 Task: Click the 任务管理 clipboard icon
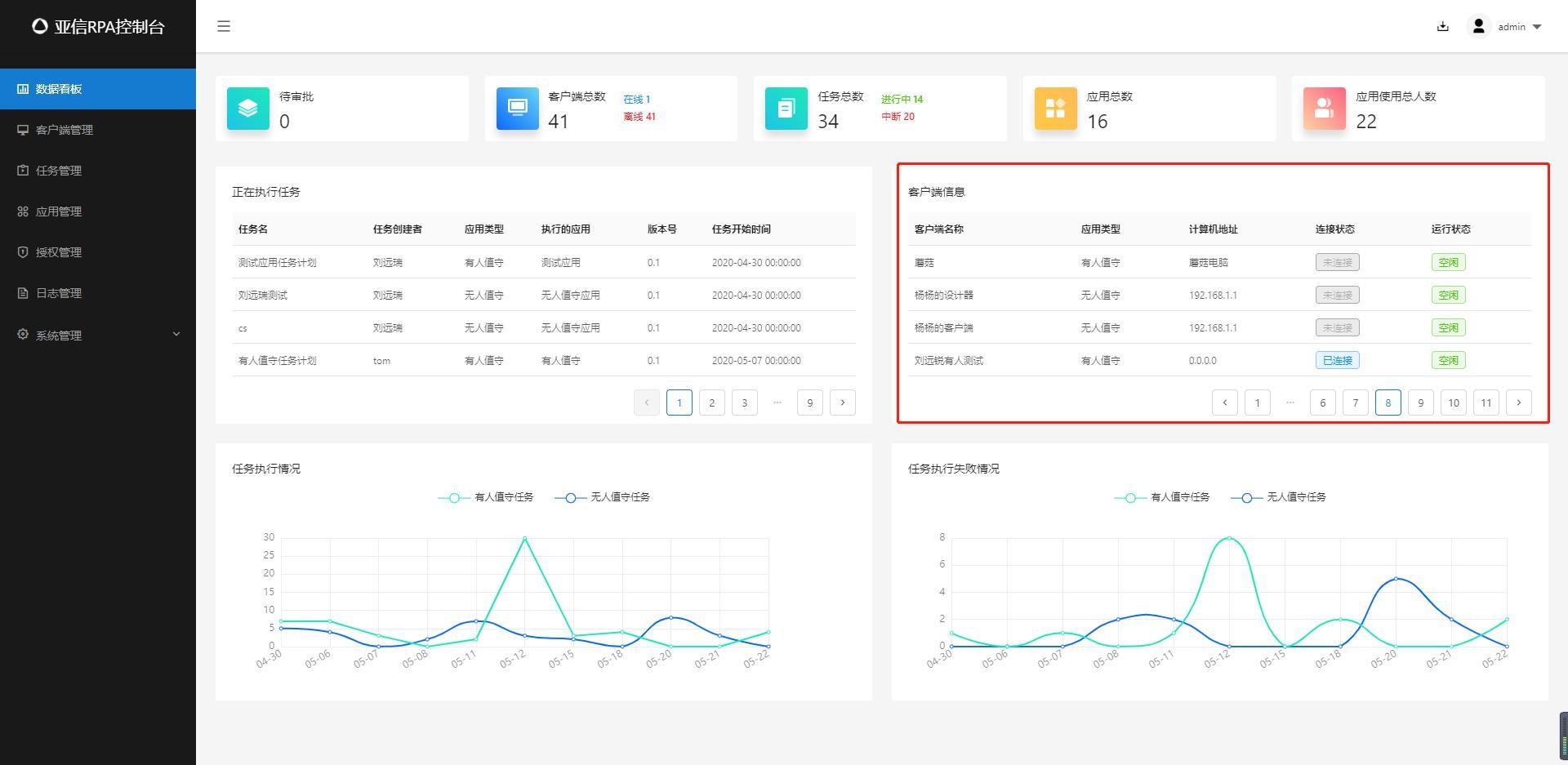23,171
